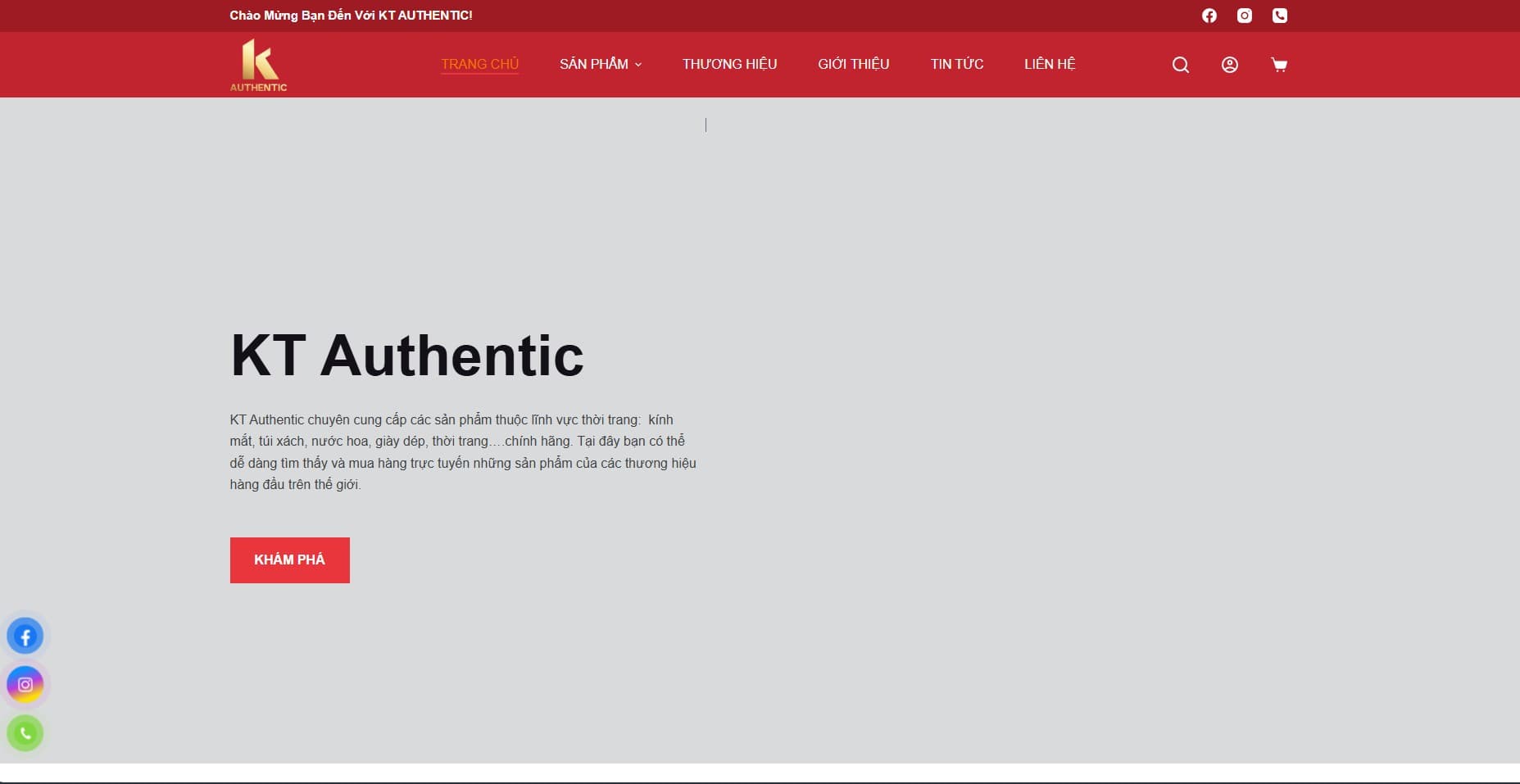Open the LIÊN HỆ page
The height and width of the screenshot is (784, 1520).
(x=1050, y=64)
